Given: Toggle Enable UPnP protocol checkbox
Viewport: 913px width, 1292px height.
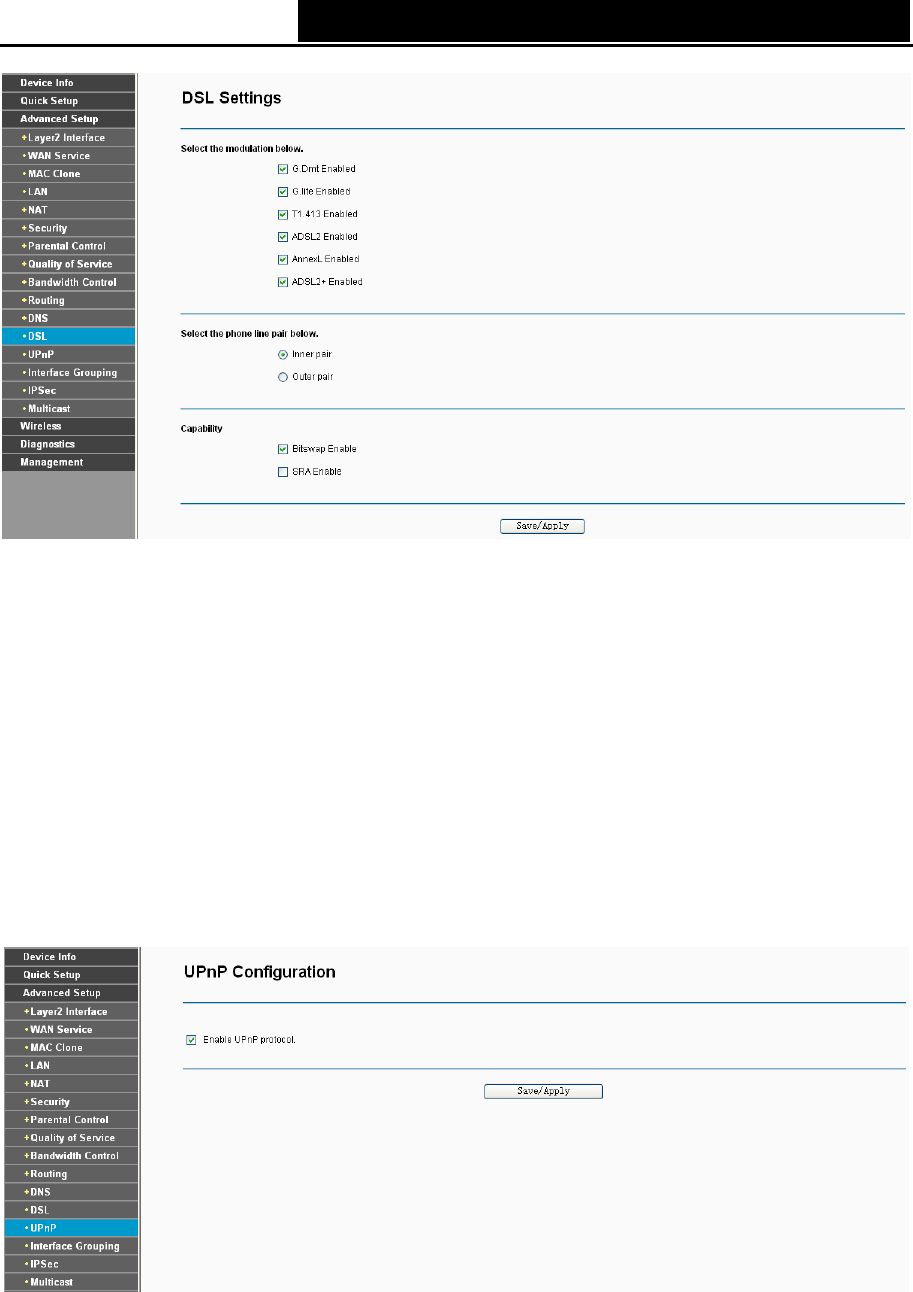Looking at the screenshot, I should pos(192,1040).
